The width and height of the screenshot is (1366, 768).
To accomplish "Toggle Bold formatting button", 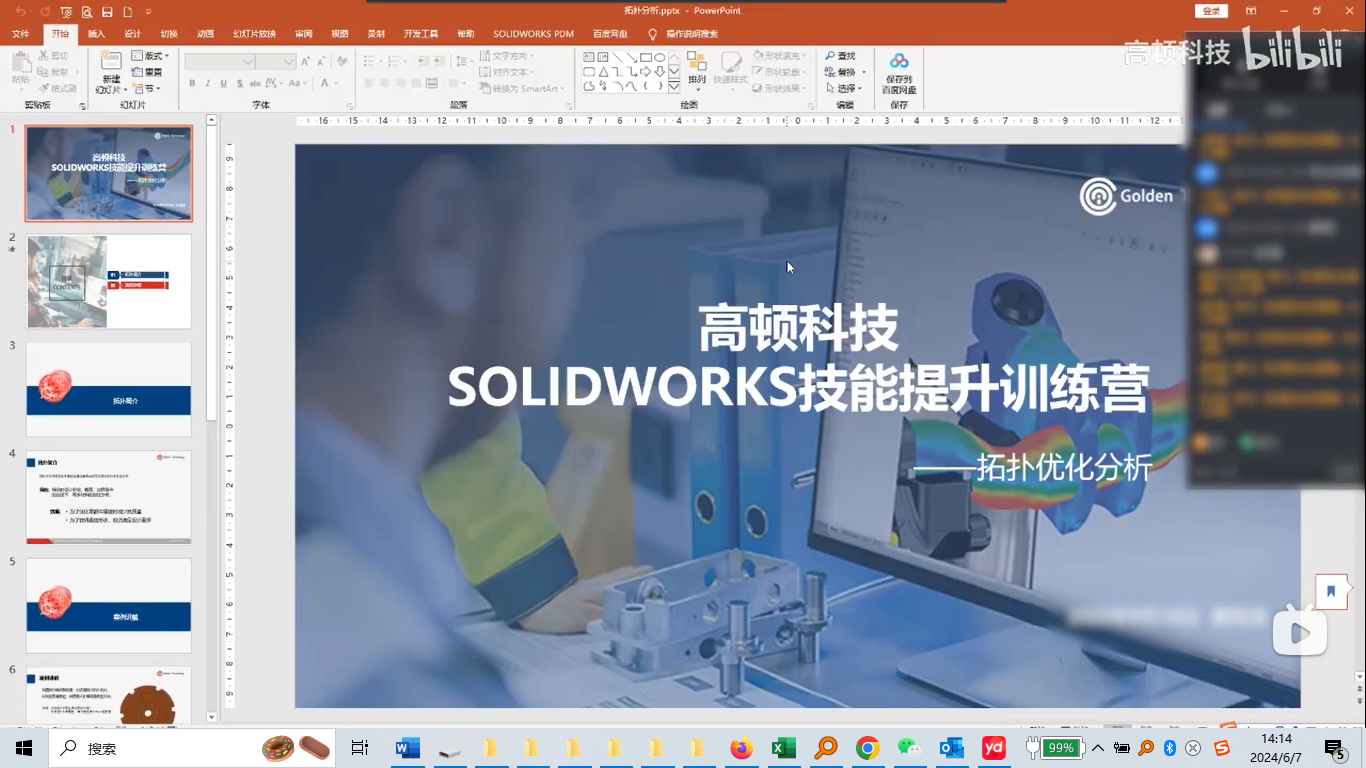I will [x=192, y=84].
